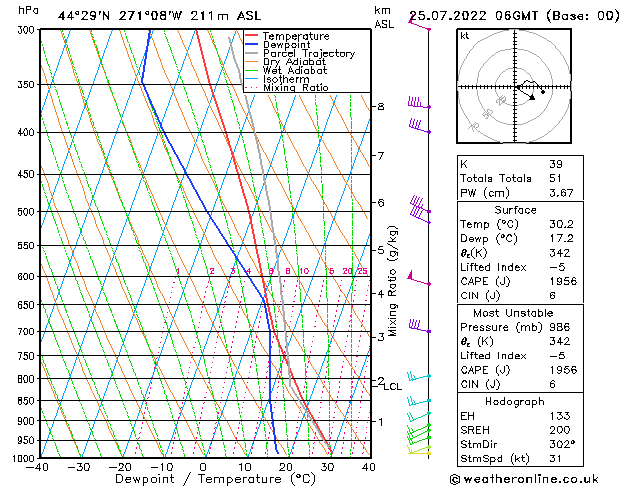Click the 500 hPa pressure label
Image resolution: width=629 pixels, height=486 pixels.
[27, 212]
